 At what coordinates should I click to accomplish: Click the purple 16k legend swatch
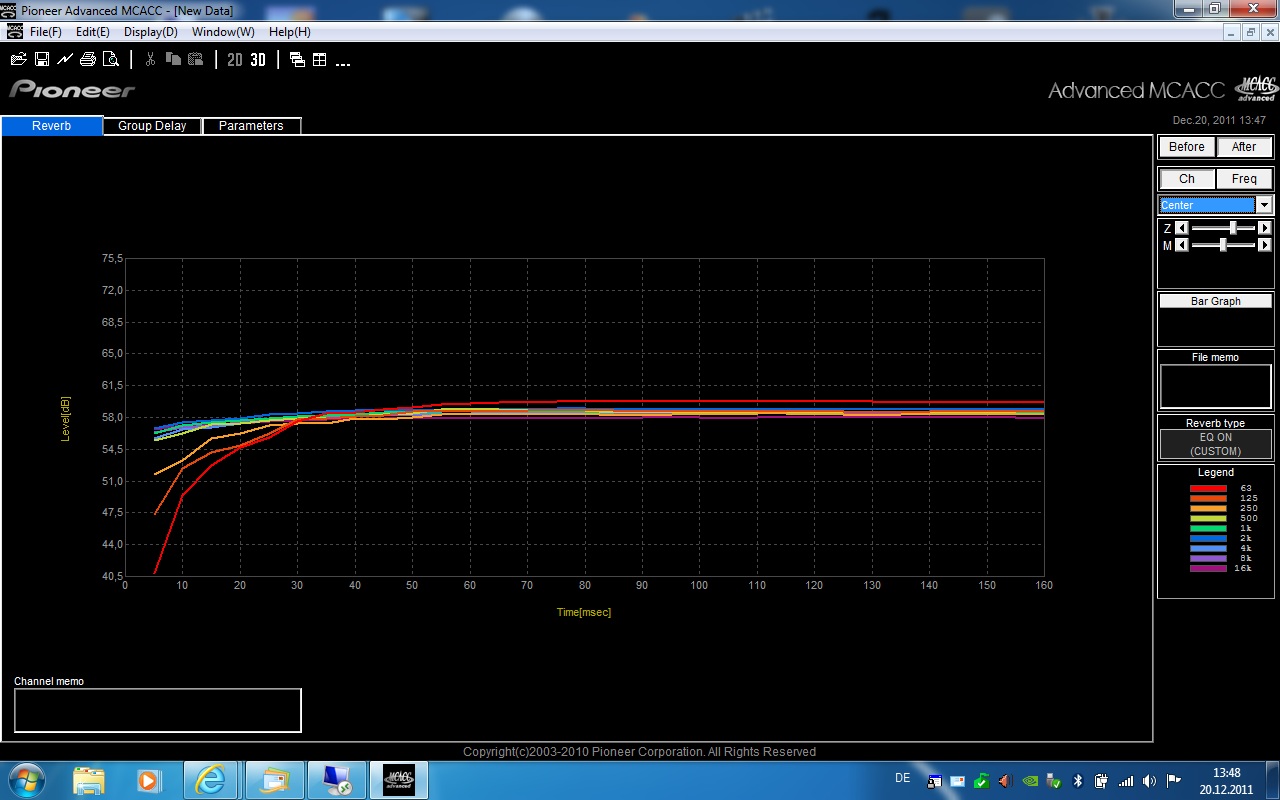(x=1208, y=568)
